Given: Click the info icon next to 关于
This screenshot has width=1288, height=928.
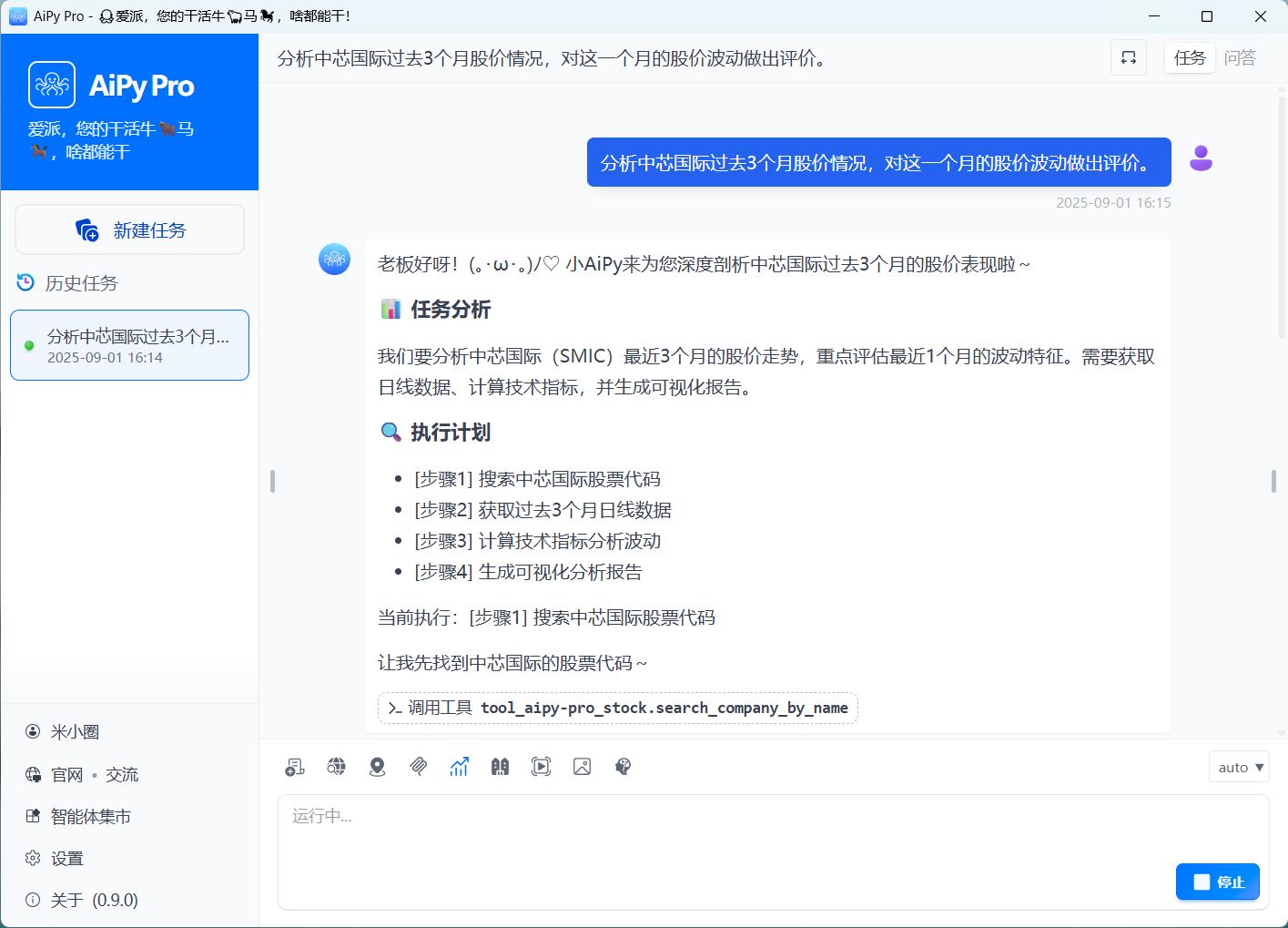Looking at the screenshot, I should tap(33, 900).
